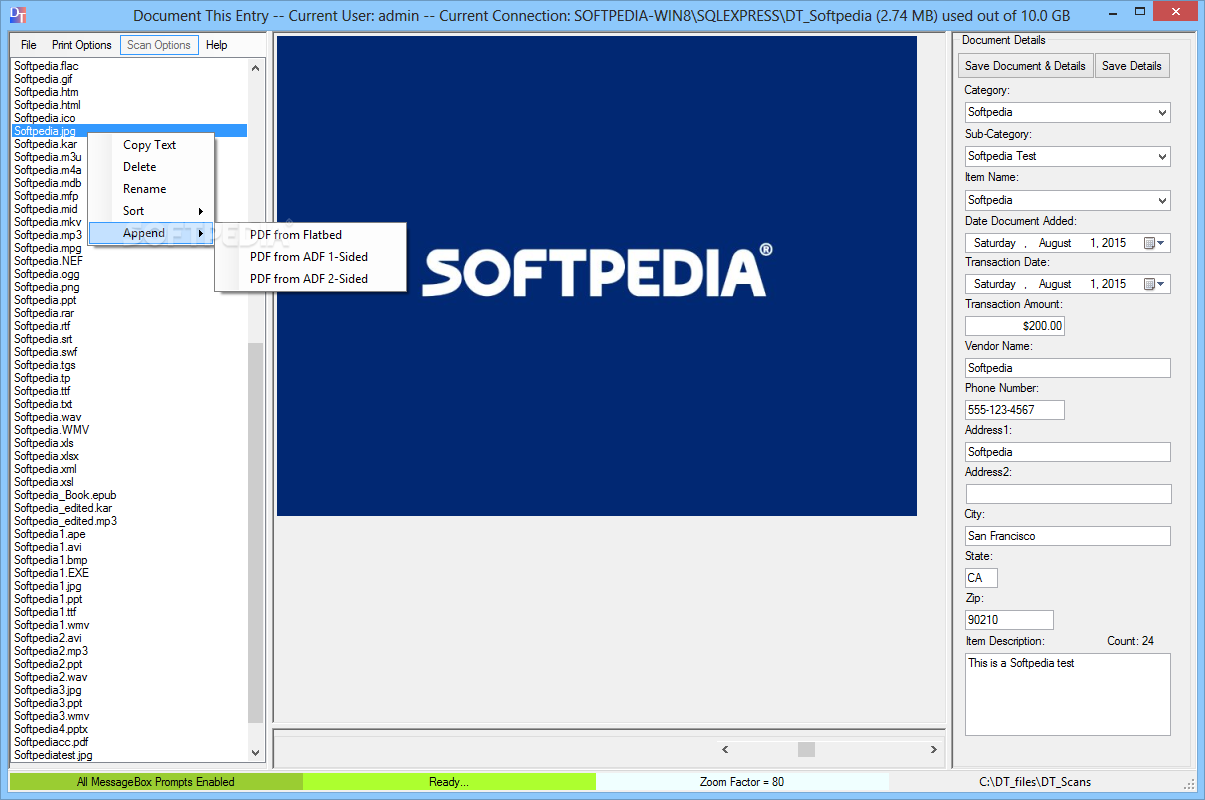Click horizontal scrollbar left arrow under preview
Screen dimensions: 1205x800
725,749
